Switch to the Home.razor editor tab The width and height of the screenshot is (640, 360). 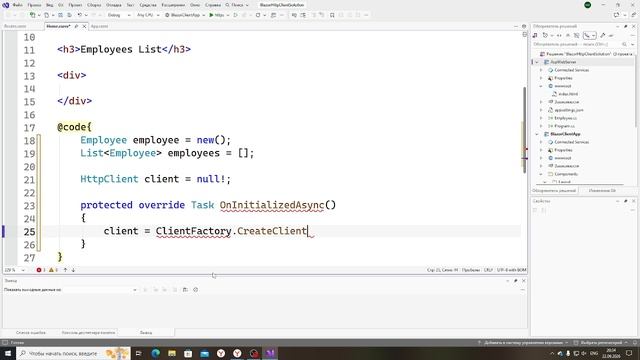pos(58,26)
